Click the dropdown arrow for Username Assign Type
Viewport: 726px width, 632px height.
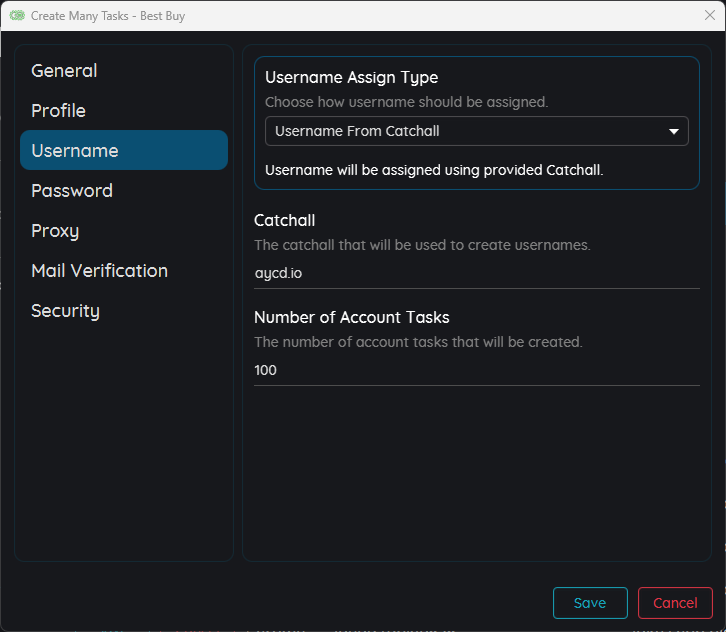(x=673, y=131)
